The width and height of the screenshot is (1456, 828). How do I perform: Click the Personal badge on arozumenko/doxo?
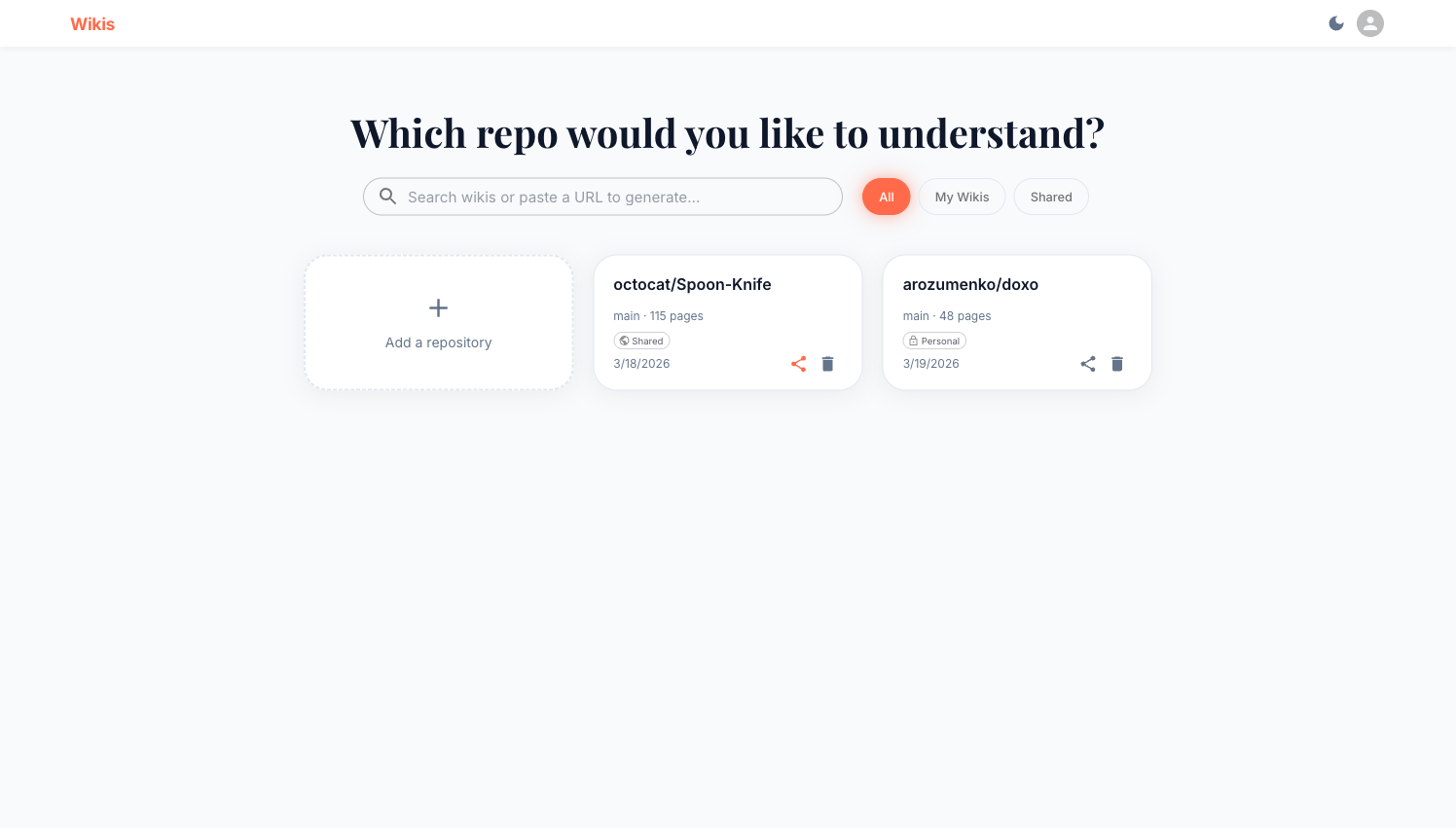coord(934,341)
